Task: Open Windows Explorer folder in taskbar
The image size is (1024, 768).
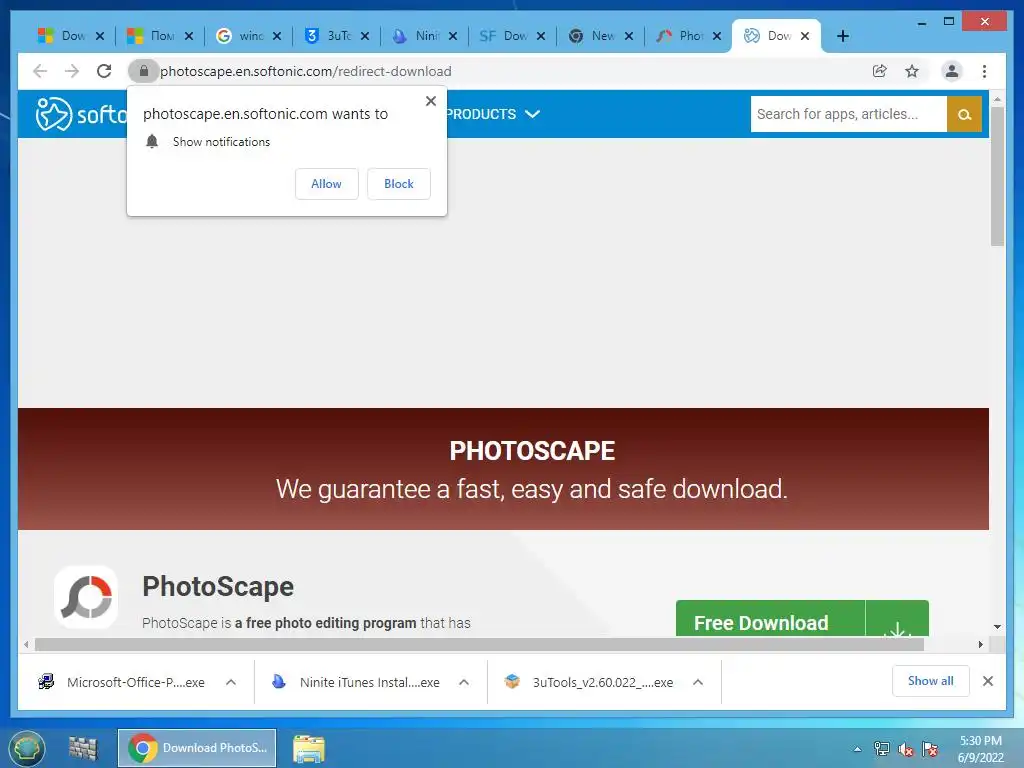Action: [x=309, y=748]
